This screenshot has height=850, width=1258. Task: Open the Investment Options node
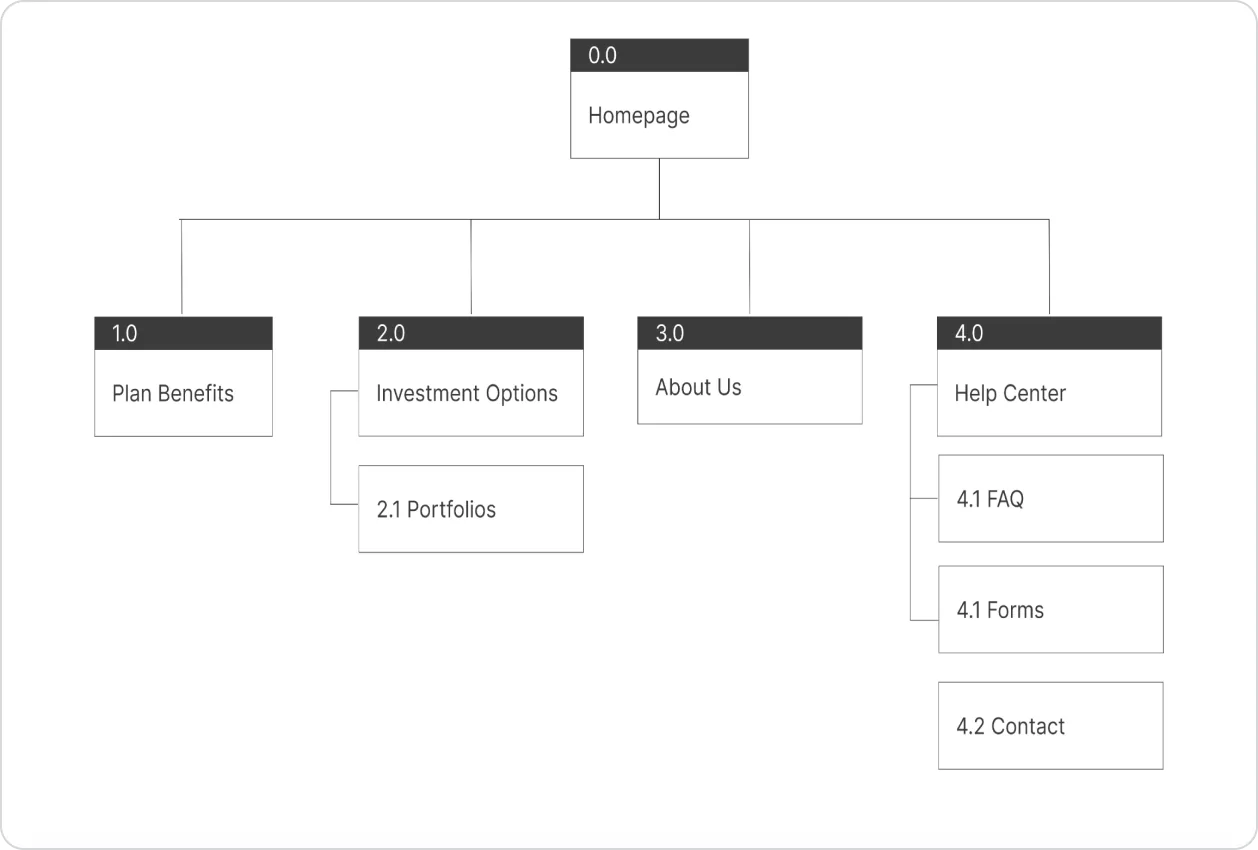click(471, 393)
